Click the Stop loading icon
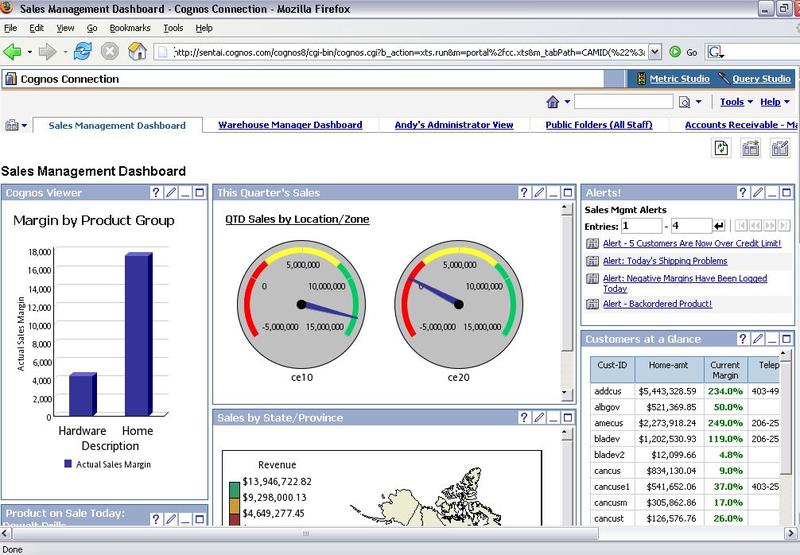The height and width of the screenshot is (555, 800). pyautogui.click(x=109, y=51)
